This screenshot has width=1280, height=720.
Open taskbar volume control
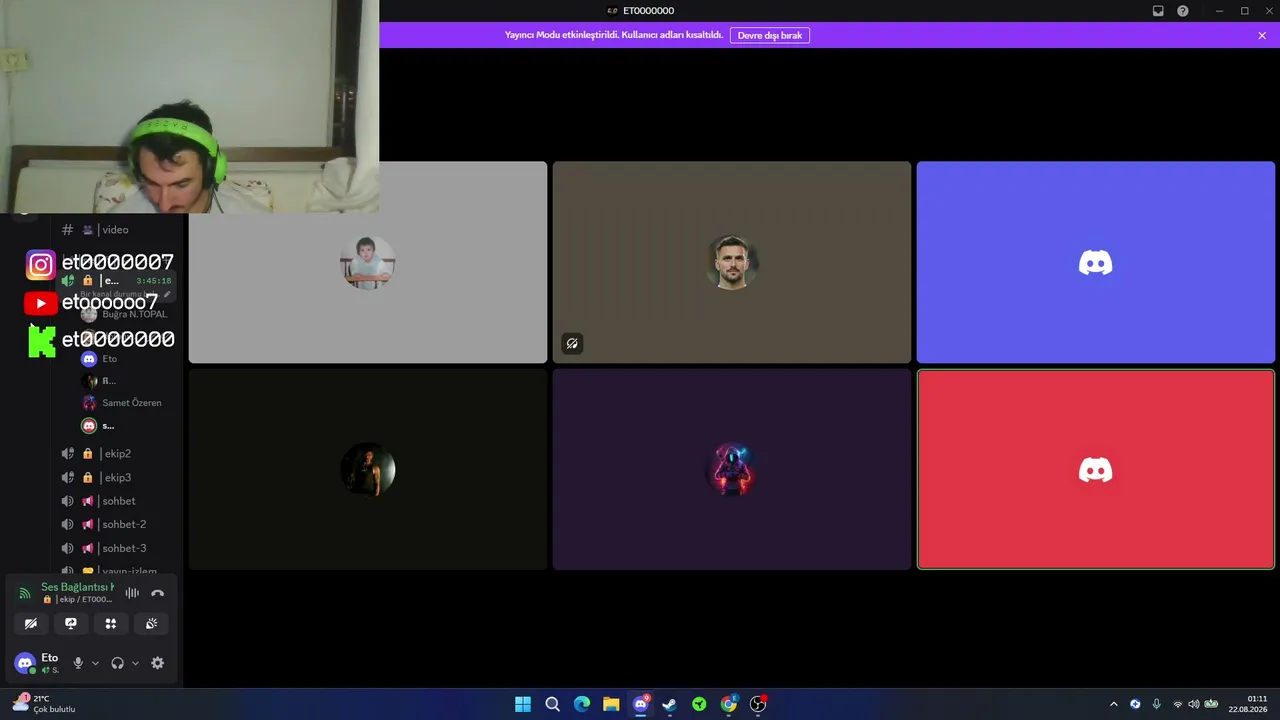point(1193,704)
